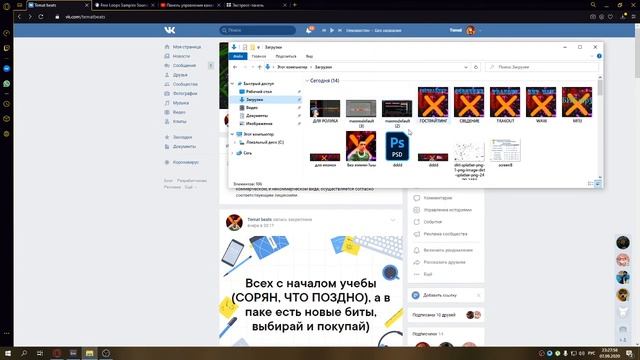Click the VK search field

pos(258,30)
